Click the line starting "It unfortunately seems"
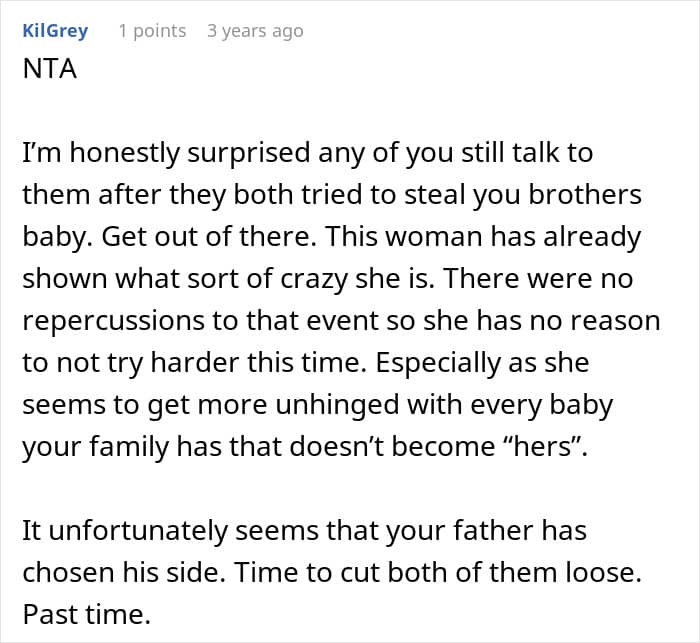700x643 pixels. tap(303, 531)
